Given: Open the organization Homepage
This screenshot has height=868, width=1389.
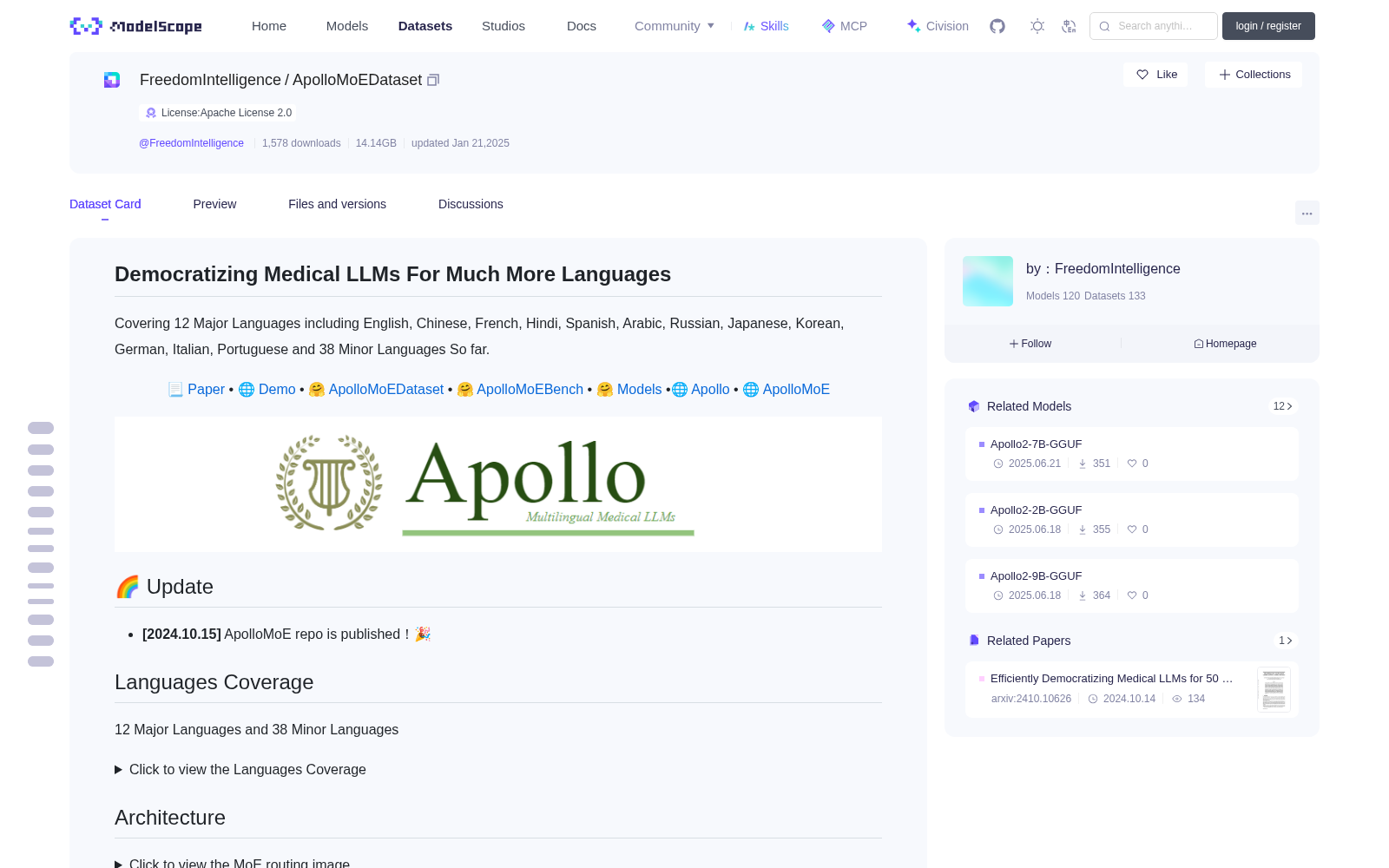Looking at the screenshot, I should click(1225, 344).
